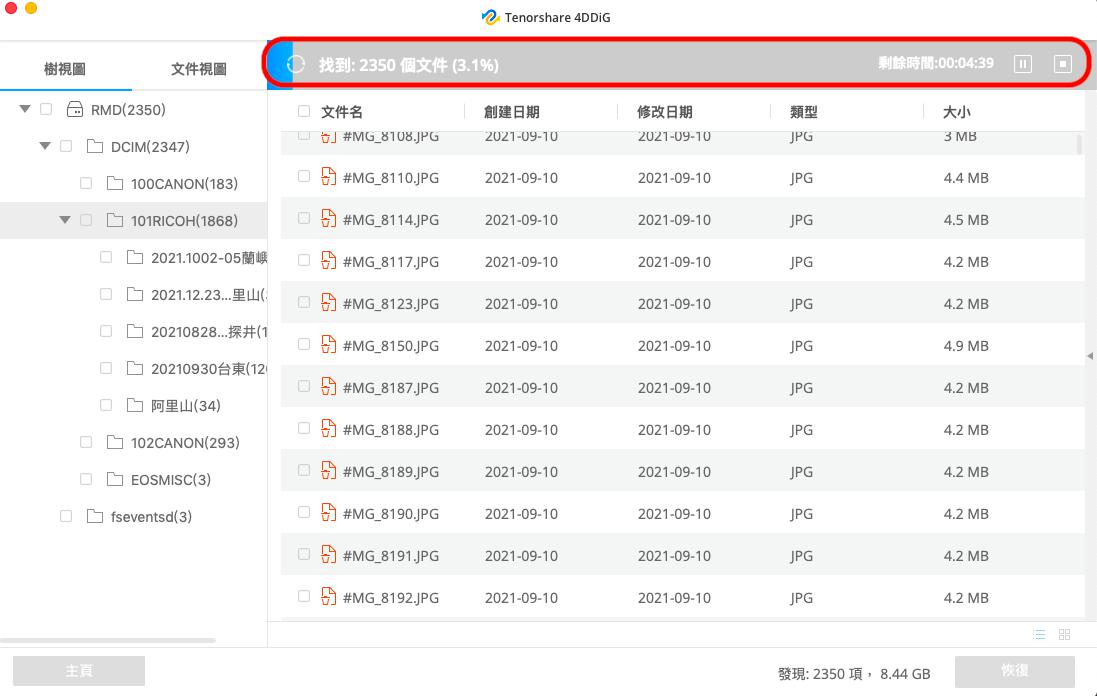Sort by the 修改日期 column header

(665, 112)
